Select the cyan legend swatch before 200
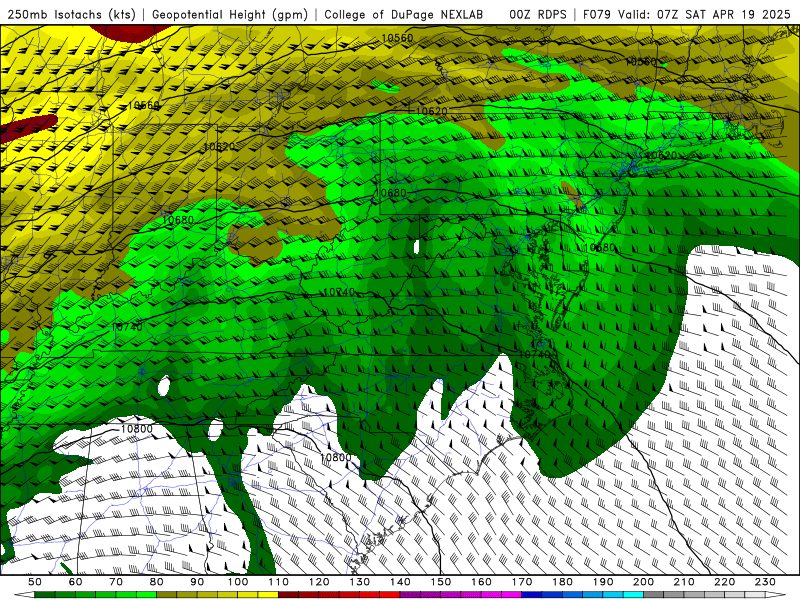Viewport: 800px width, 600px height. (633, 595)
